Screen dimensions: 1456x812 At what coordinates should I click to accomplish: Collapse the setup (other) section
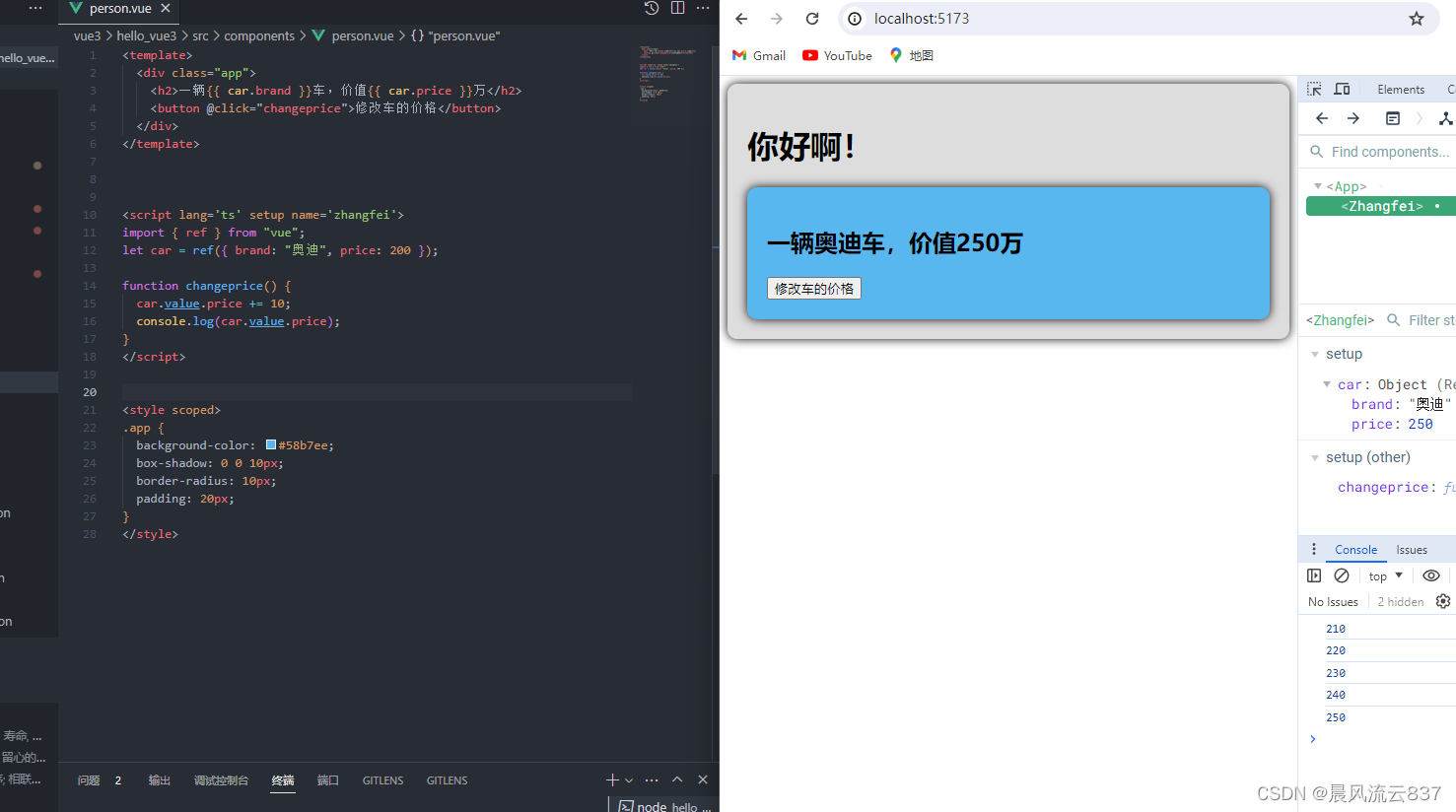[x=1315, y=457]
